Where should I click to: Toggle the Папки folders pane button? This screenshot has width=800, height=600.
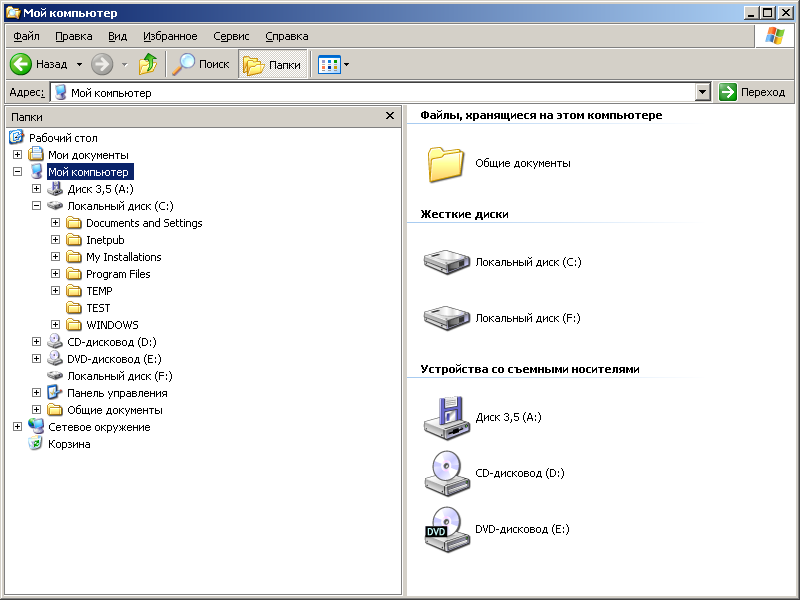coord(272,64)
